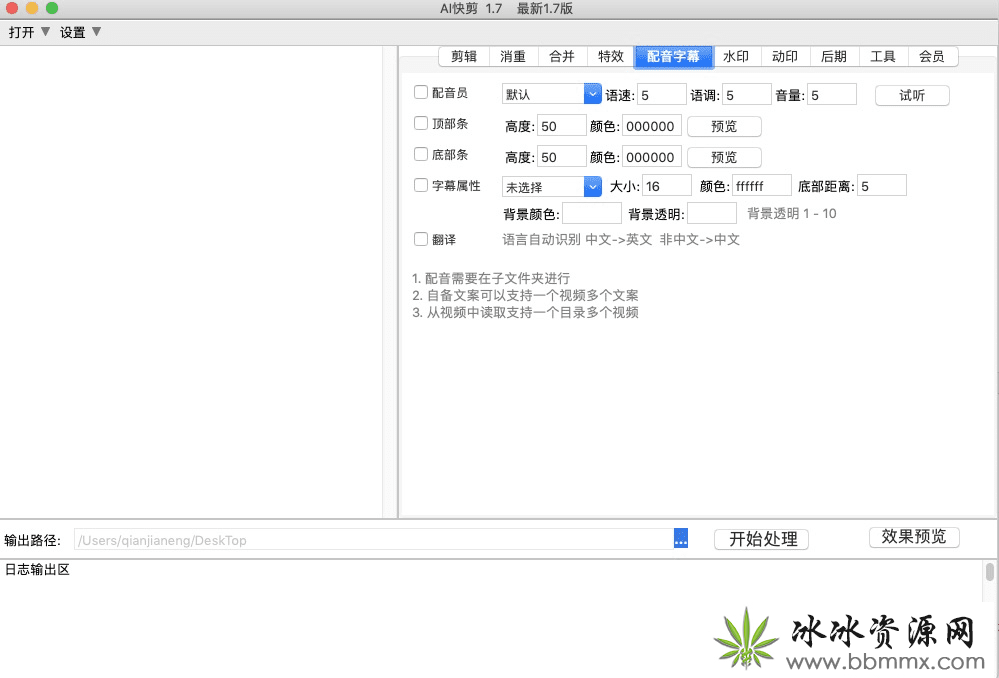Click the 底部条 颜色 field

[652, 157]
